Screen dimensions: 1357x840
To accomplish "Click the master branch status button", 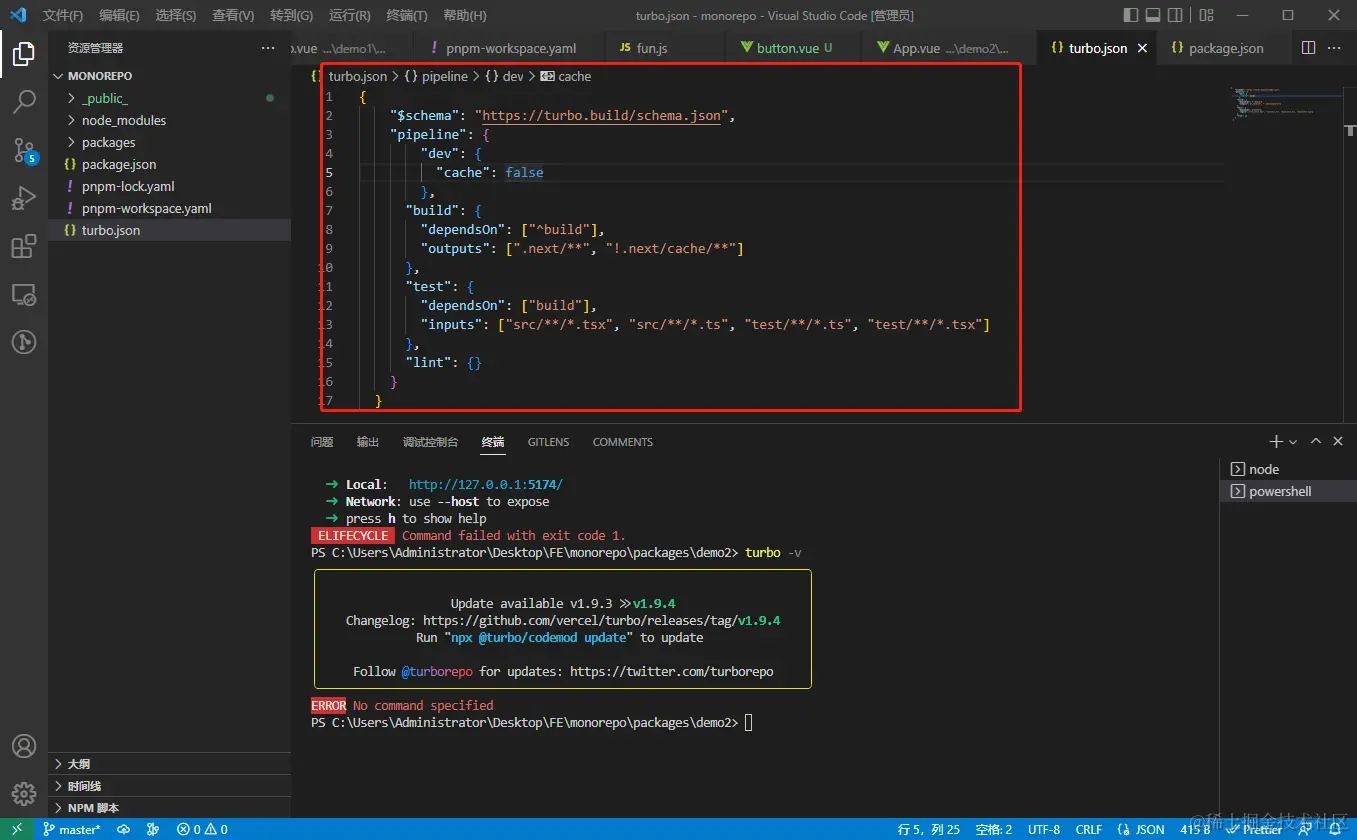I will tap(72, 829).
